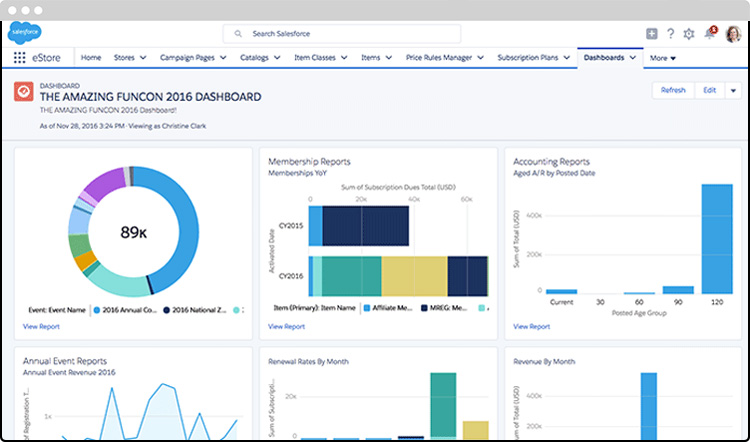750x442 pixels.
Task: Click the tall blue Revenue By Month bar
Action: click(649, 407)
